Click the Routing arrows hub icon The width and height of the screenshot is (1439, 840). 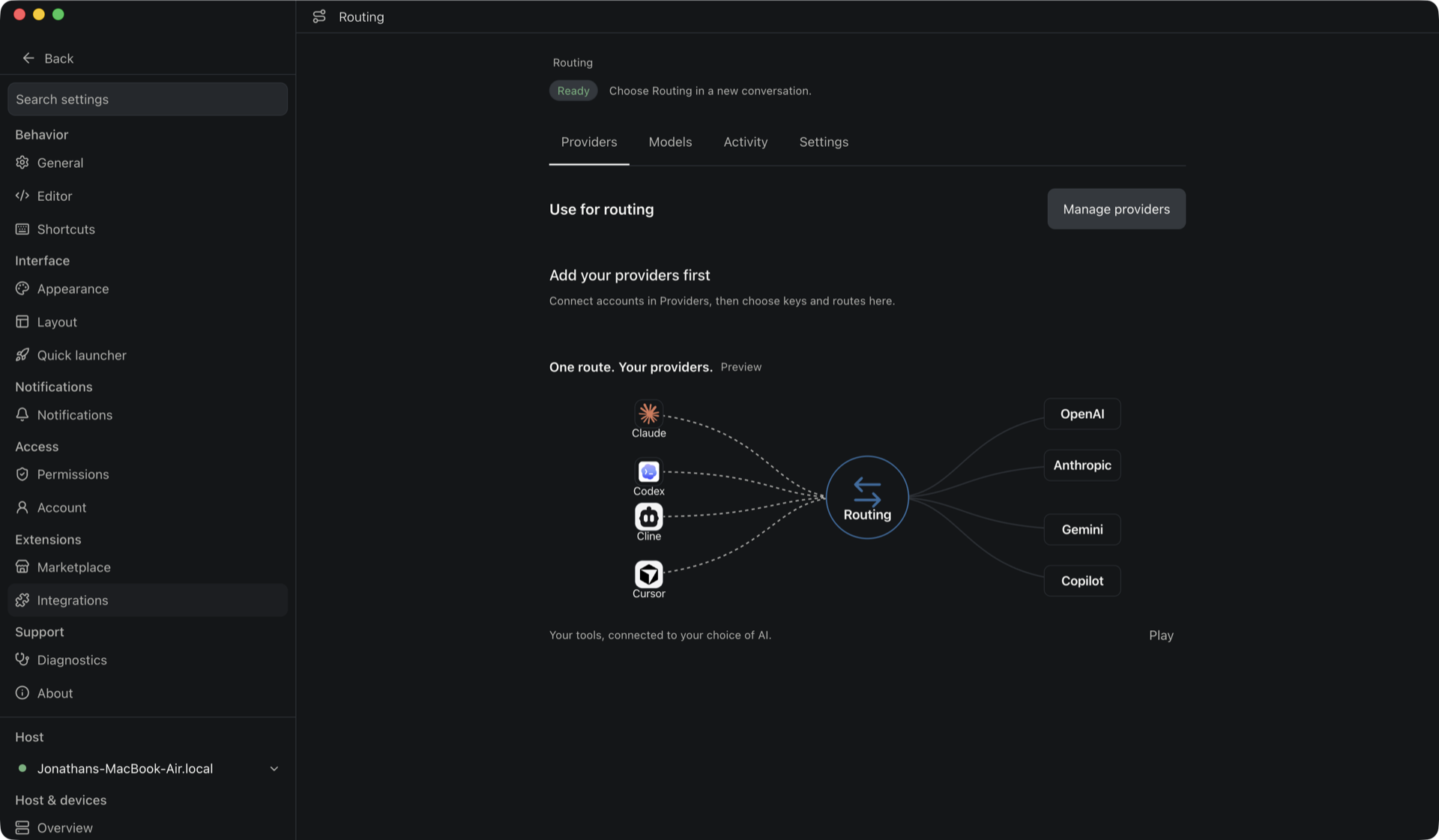[x=867, y=492]
